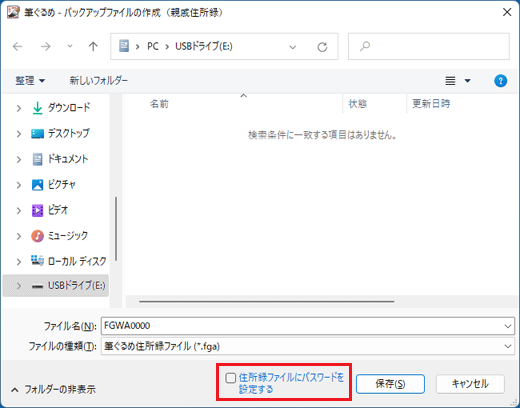Go up one folder level
The width and height of the screenshot is (520, 408).
pos(93,46)
